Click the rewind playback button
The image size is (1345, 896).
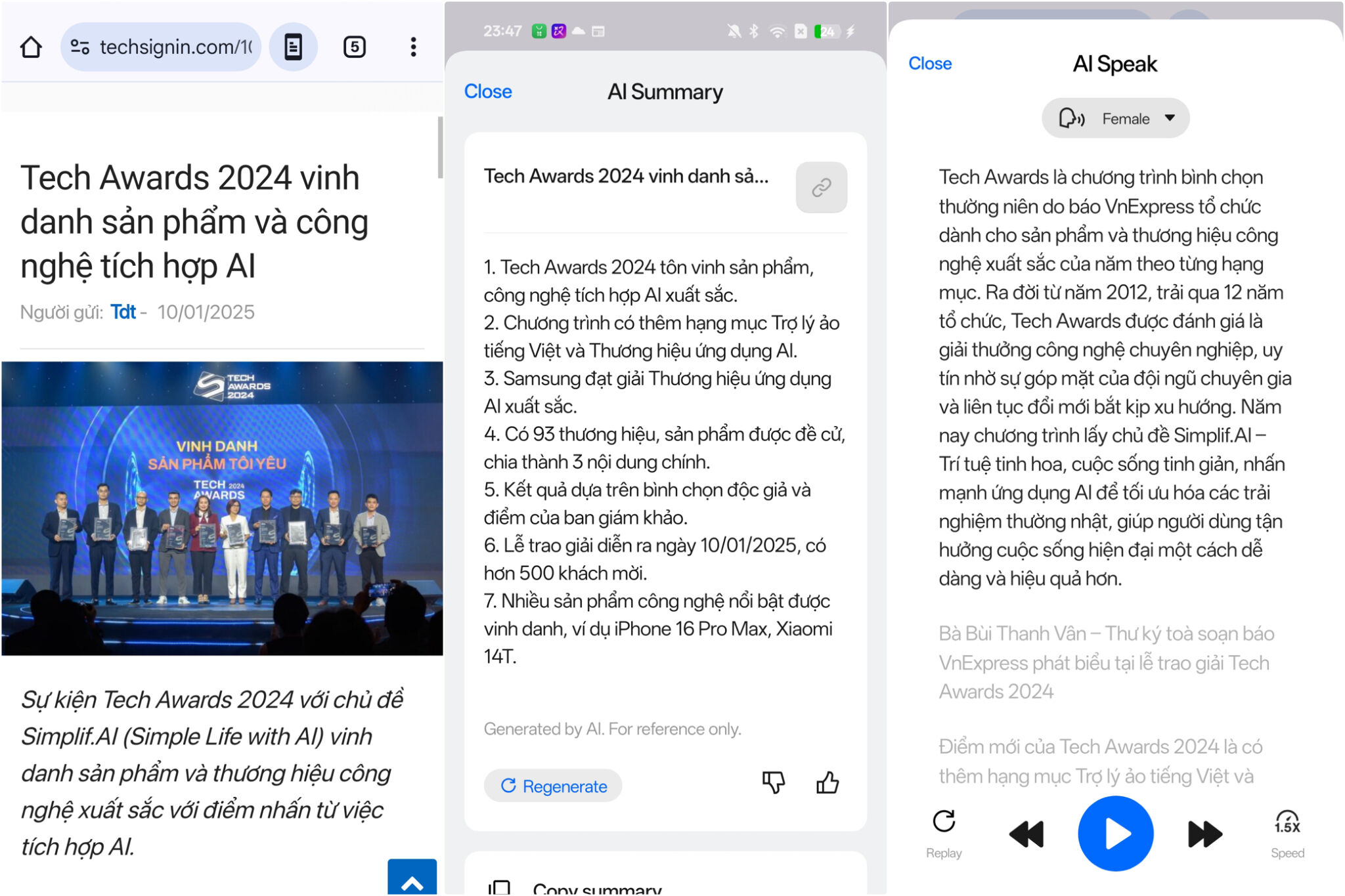(1026, 834)
